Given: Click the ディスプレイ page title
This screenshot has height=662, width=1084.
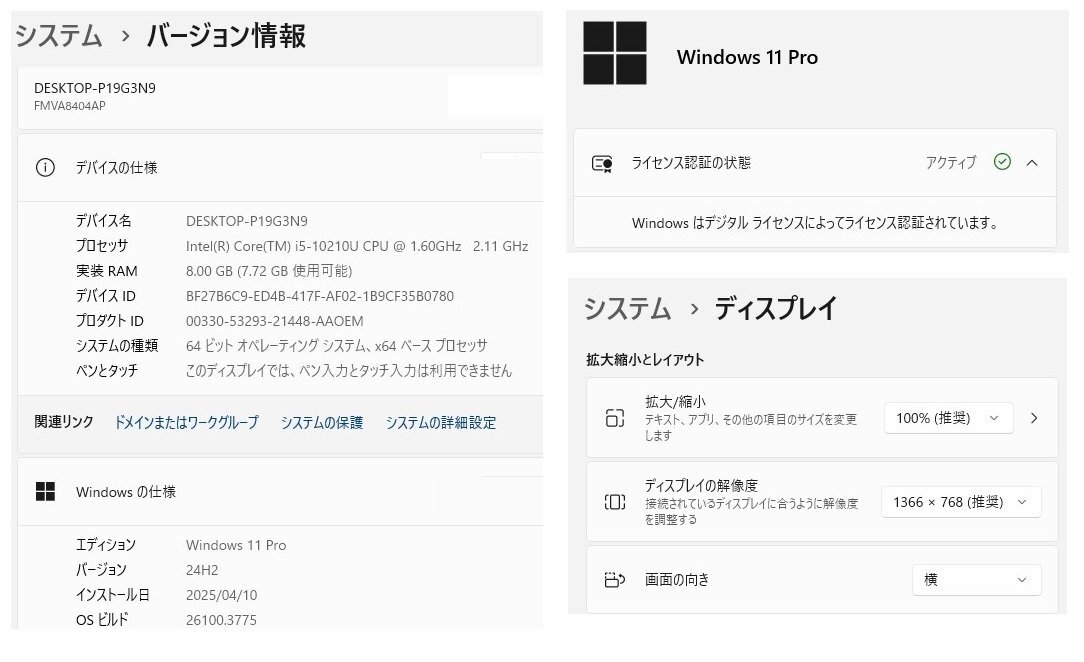Looking at the screenshot, I should (x=776, y=308).
